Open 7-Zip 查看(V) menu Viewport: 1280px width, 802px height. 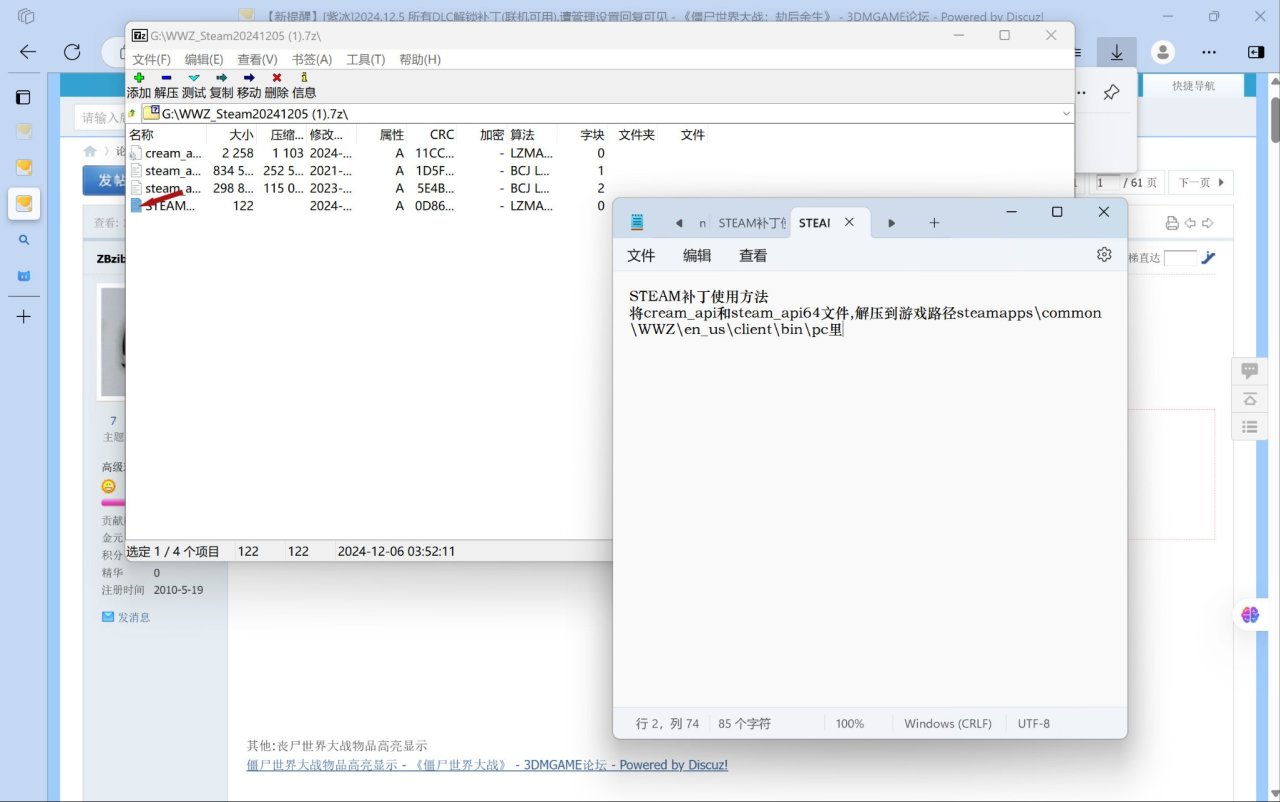point(257,60)
